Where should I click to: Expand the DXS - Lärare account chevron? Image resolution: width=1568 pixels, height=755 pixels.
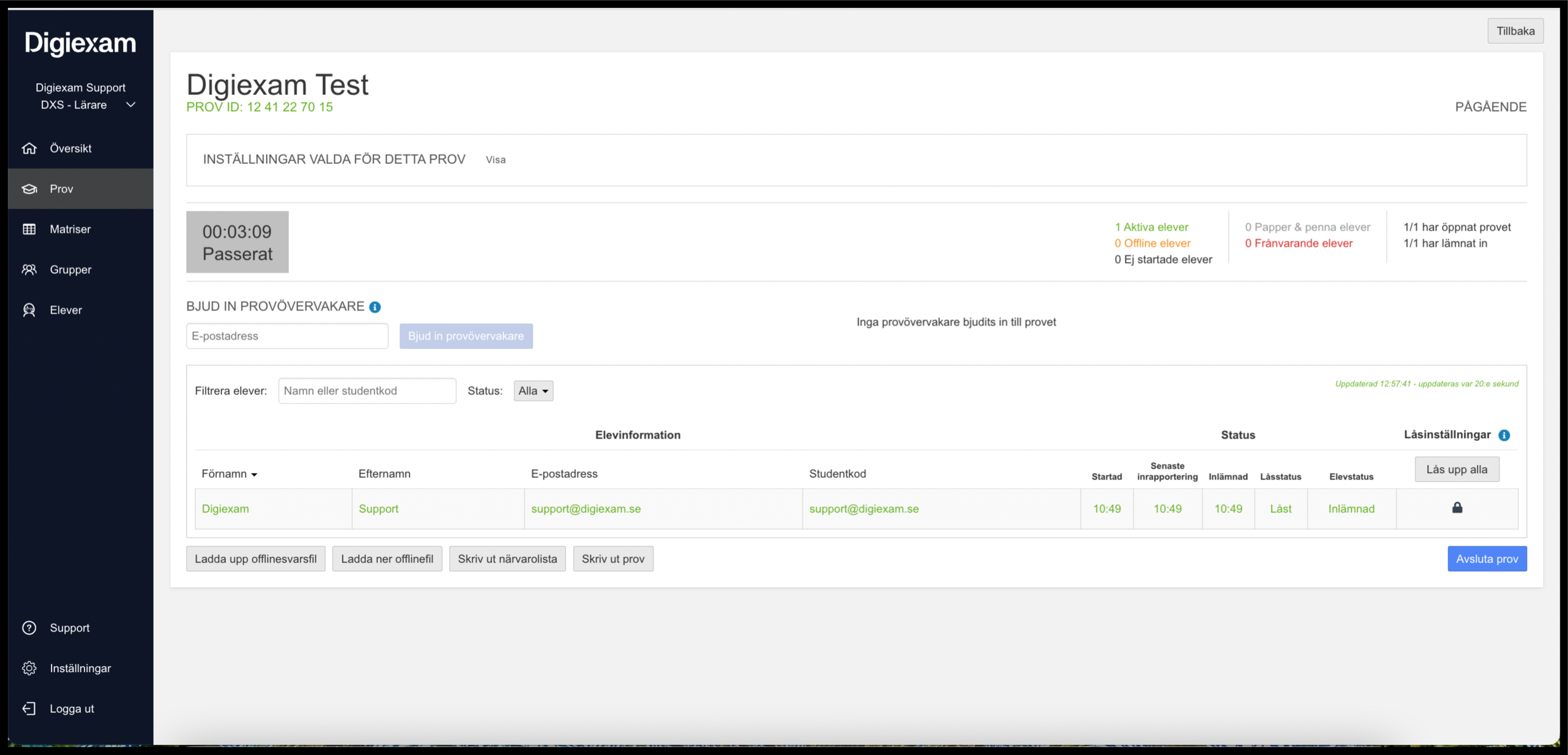click(x=130, y=105)
